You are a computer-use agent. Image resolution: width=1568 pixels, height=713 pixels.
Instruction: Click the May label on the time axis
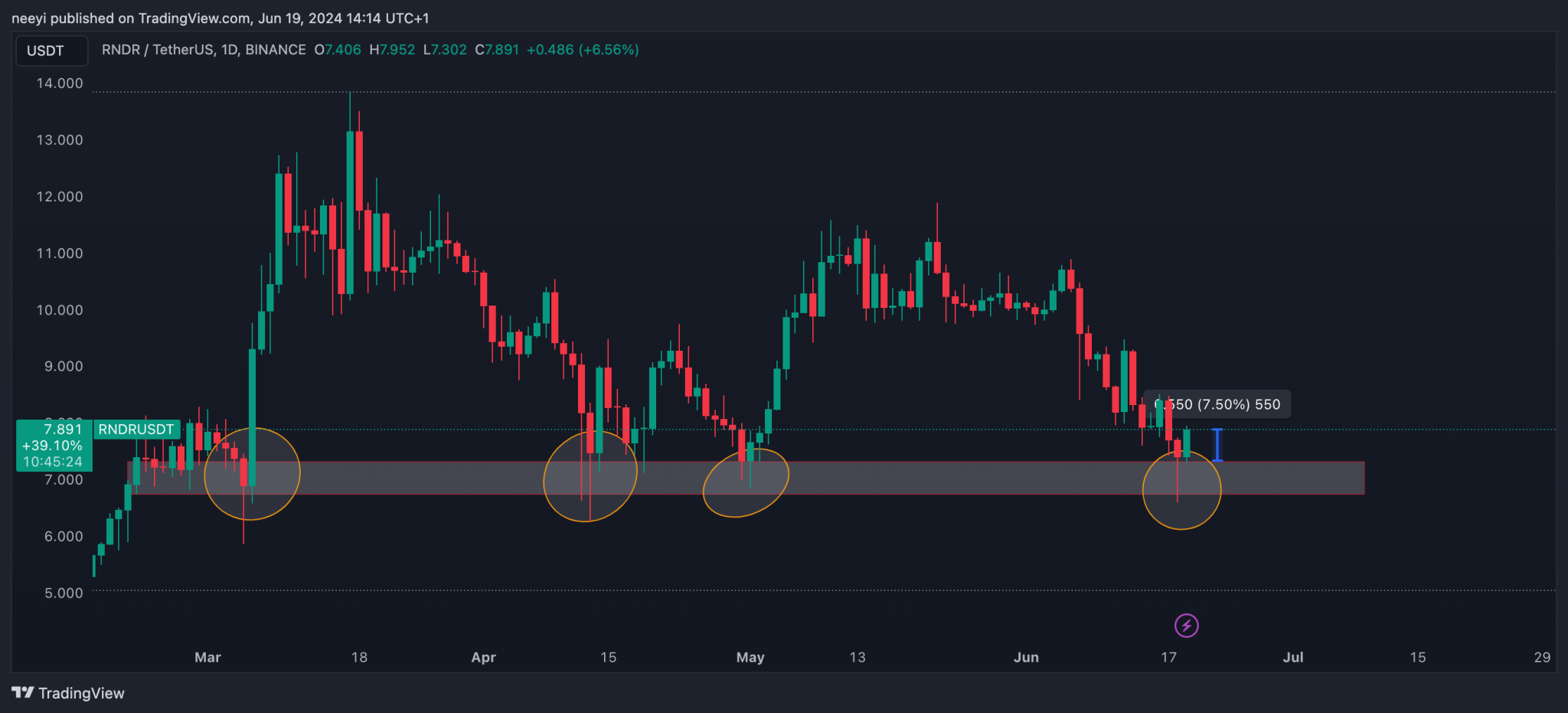[750, 657]
